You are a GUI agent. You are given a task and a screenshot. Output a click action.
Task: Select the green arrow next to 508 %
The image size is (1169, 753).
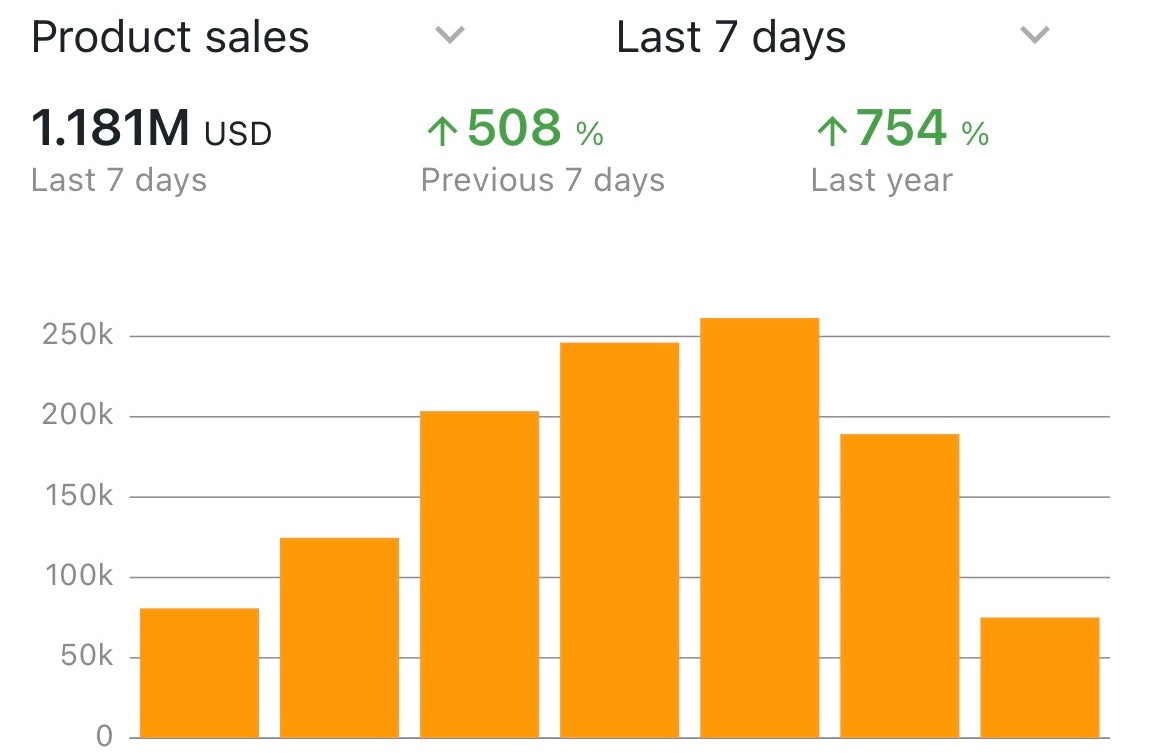(442, 130)
